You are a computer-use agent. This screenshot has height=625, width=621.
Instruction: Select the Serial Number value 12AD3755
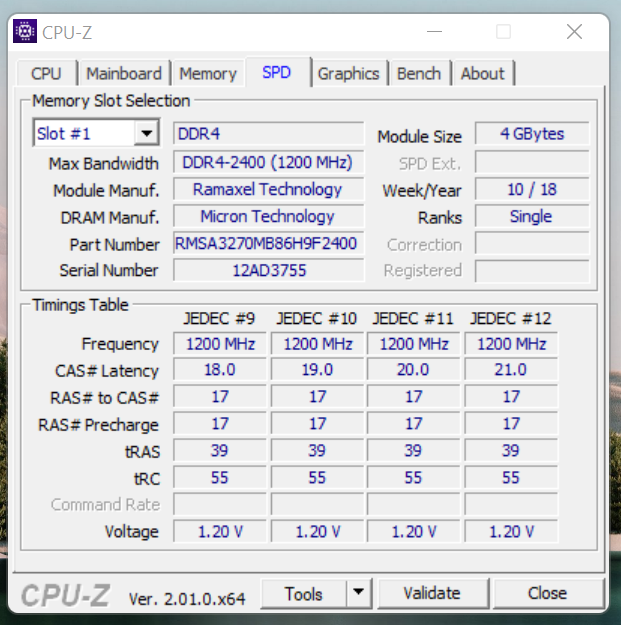pos(267,270)
